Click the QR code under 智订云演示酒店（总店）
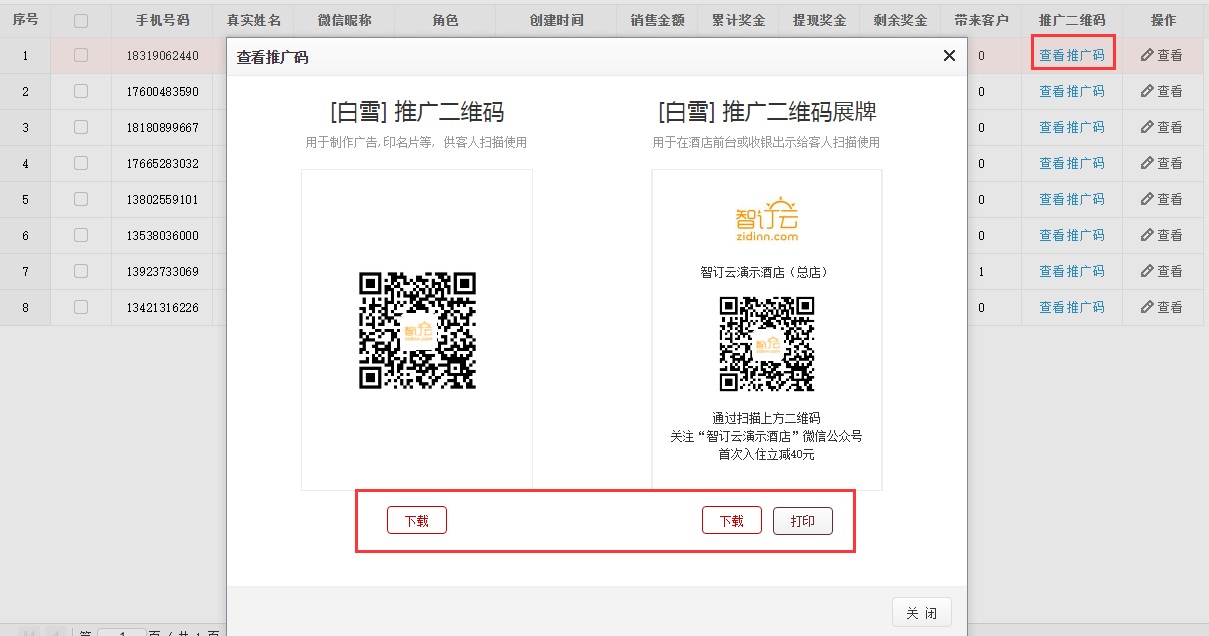 click(x=767, y=344)
